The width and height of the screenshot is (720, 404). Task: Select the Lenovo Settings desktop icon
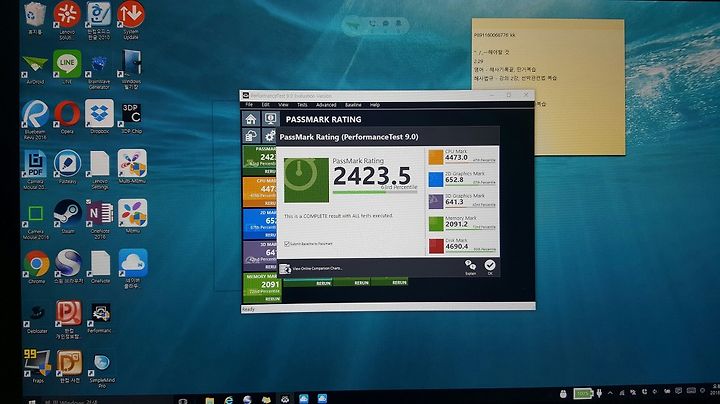point(100,169)
